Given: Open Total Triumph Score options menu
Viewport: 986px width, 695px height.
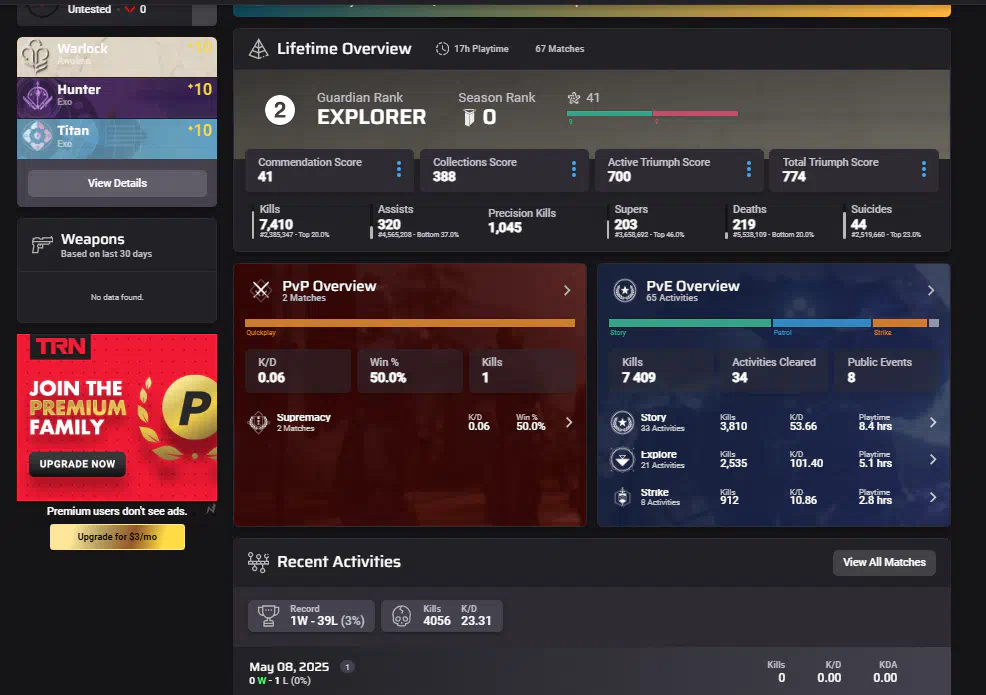Looking at the screenshot, I should [923, 169].
